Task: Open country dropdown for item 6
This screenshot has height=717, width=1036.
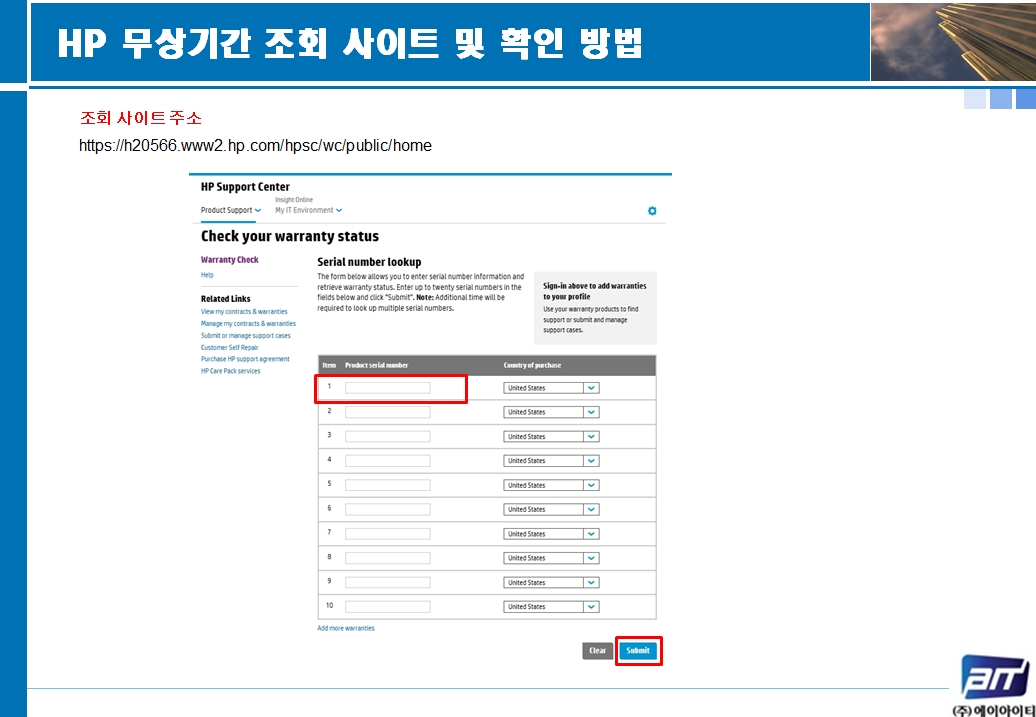Action: [x=551, y=509]
